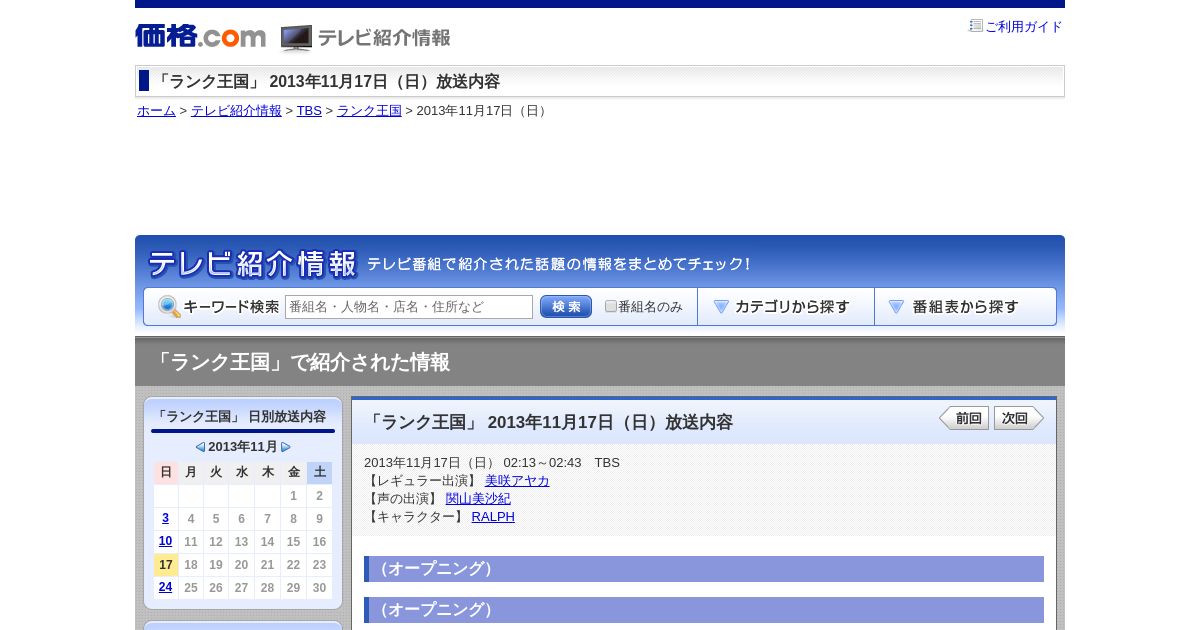
Task: Click calendar date 13 cell
Action: (242, 541)
